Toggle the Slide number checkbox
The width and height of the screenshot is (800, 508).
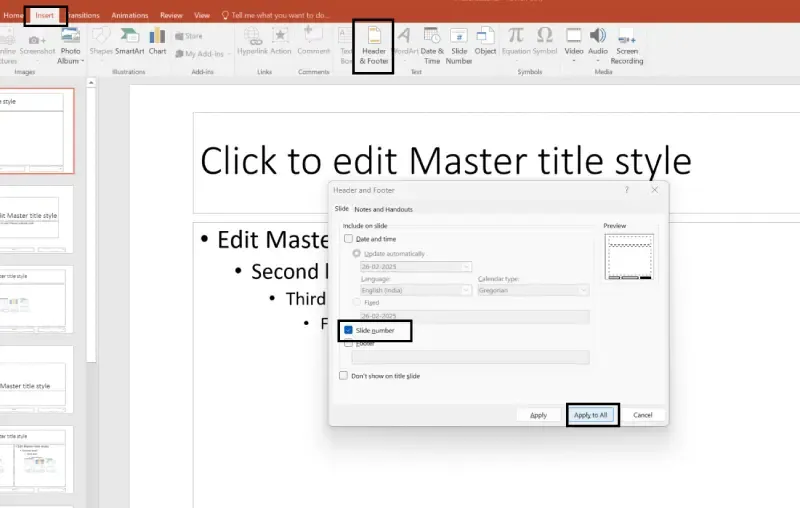pyautogui.click(x=348, y=330)
